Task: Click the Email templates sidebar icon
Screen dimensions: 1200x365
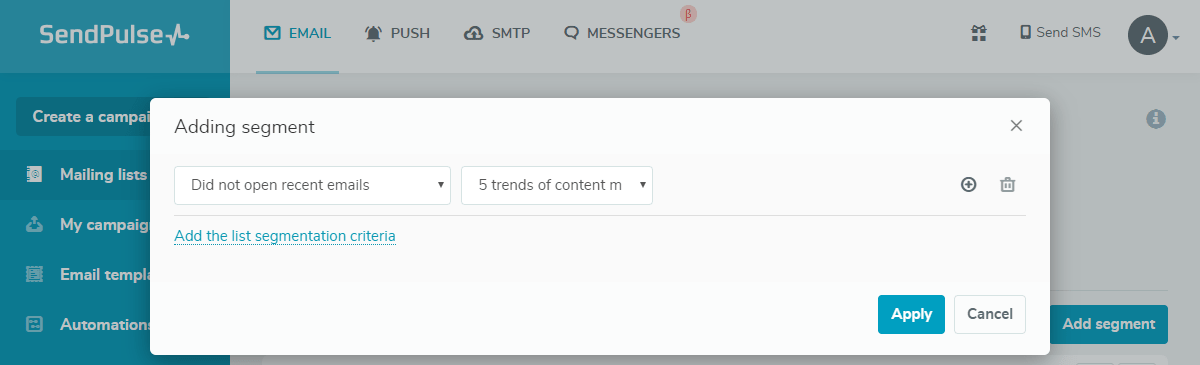Action: point(35,274)
